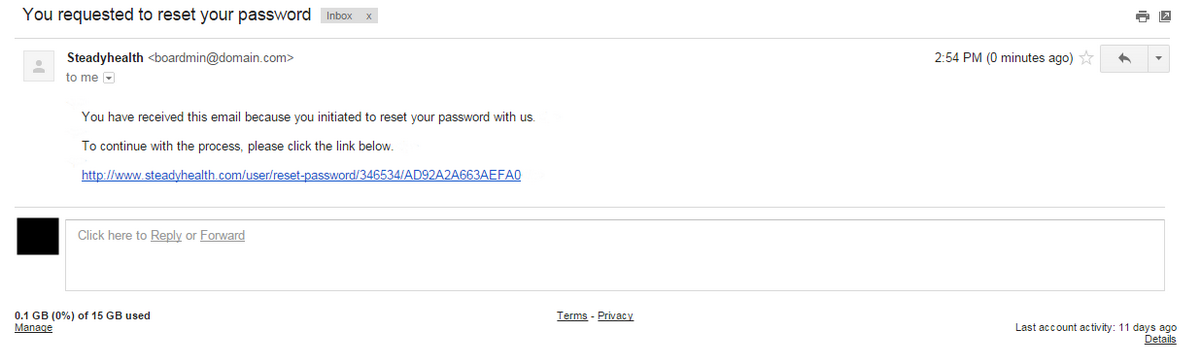Screen dimensions: 1200x364
Task: Click the email subject title
Action: point(166,16)
